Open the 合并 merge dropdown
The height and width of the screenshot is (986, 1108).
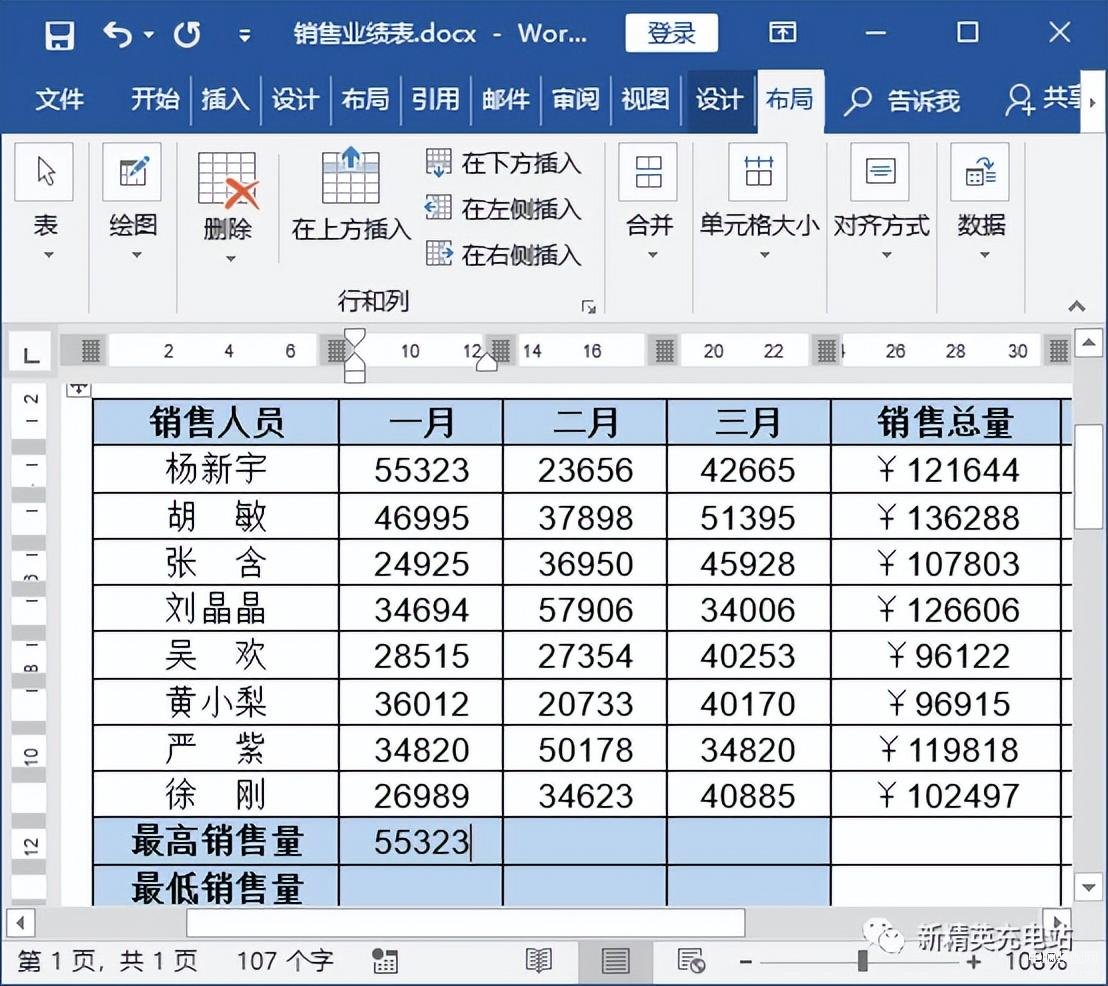click(x=649, y=202)
